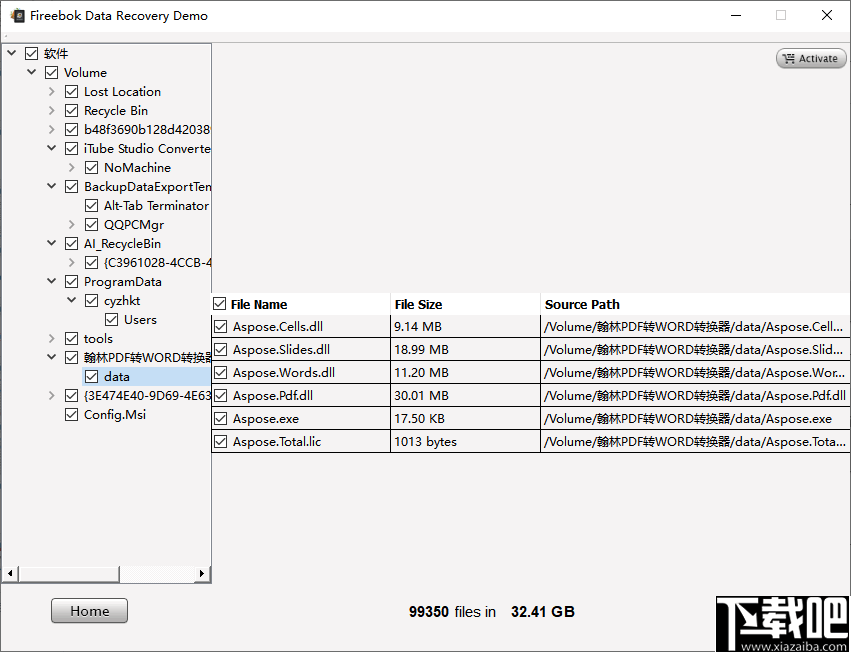The width and height of the screenshot is (851, 652).
Task: Click the shopping cart icon on Activate button
Action: (x=789, y=58)
